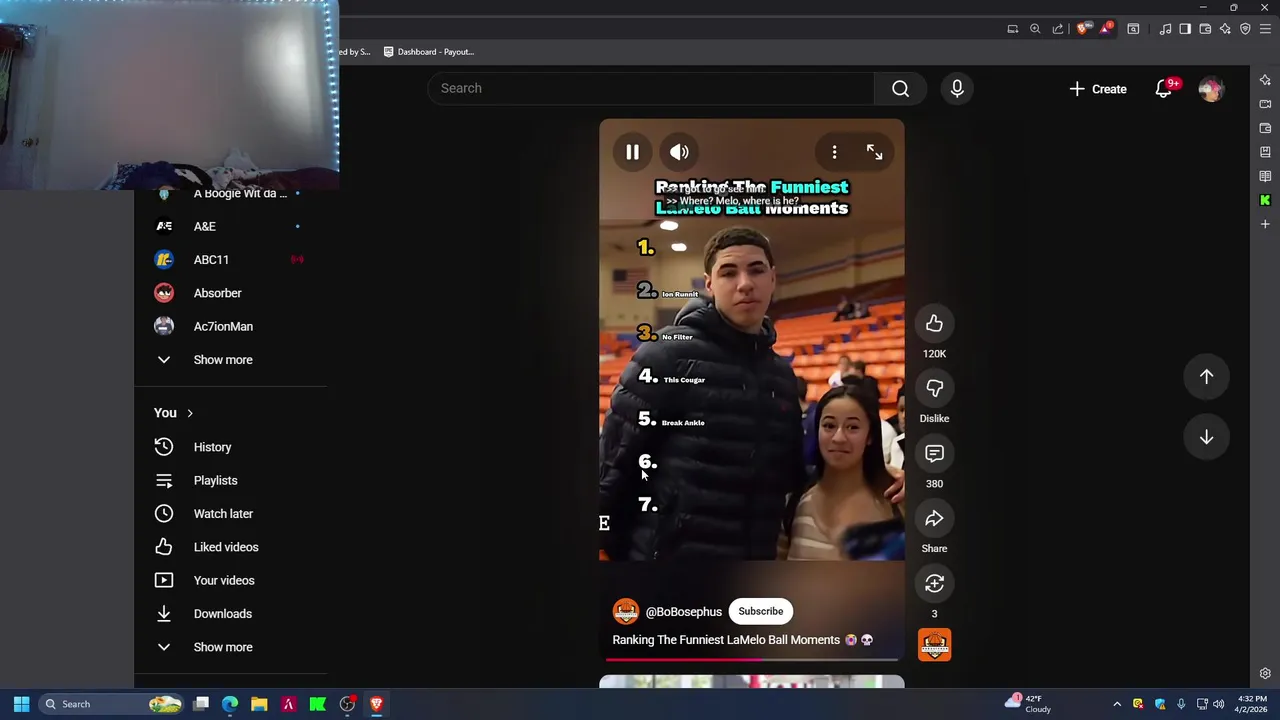This screenshot has height=720, width=1280.
Task: Click the Brave Shields lion icon
Action: coord(1082,29)
